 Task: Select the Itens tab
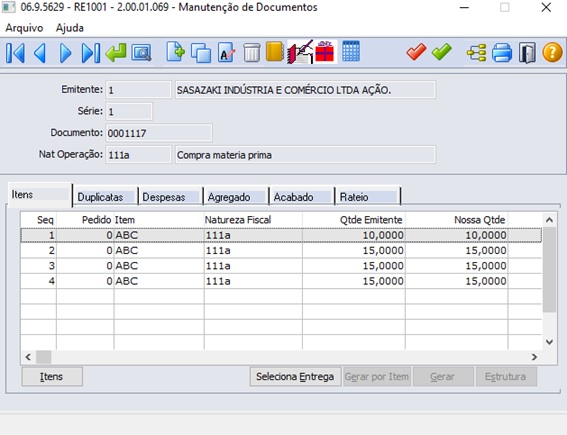(x=40, y=195)
